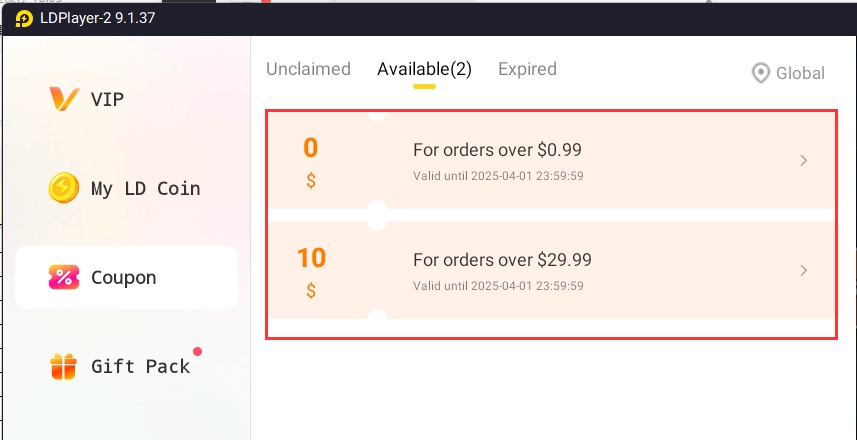Switch to the Unclaimed tab
This screenshot has height=440, width=857.
pos(308,69)
